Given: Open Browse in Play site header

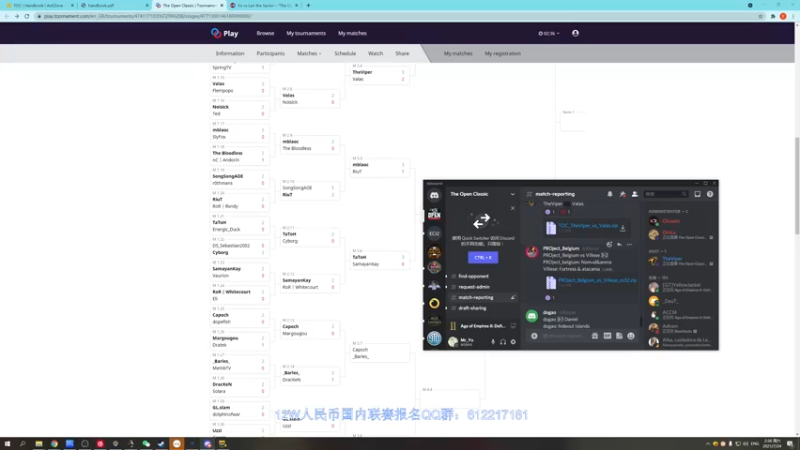Looking at the screenshot, I should (x=265, y=33).
